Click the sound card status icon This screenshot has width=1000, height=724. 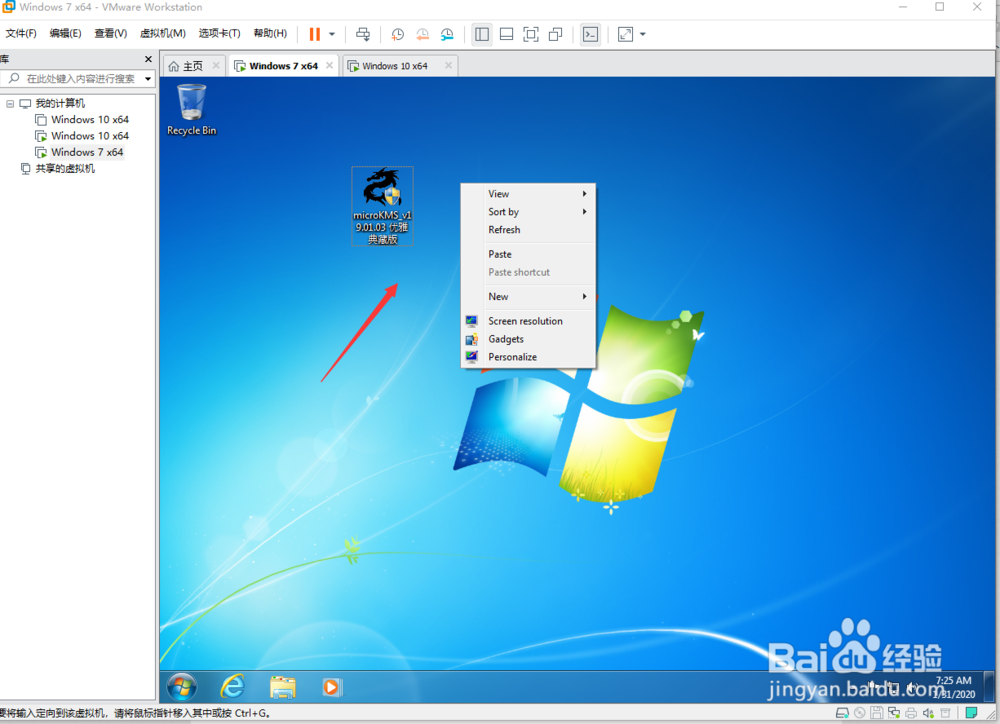[x=928, y=713]
